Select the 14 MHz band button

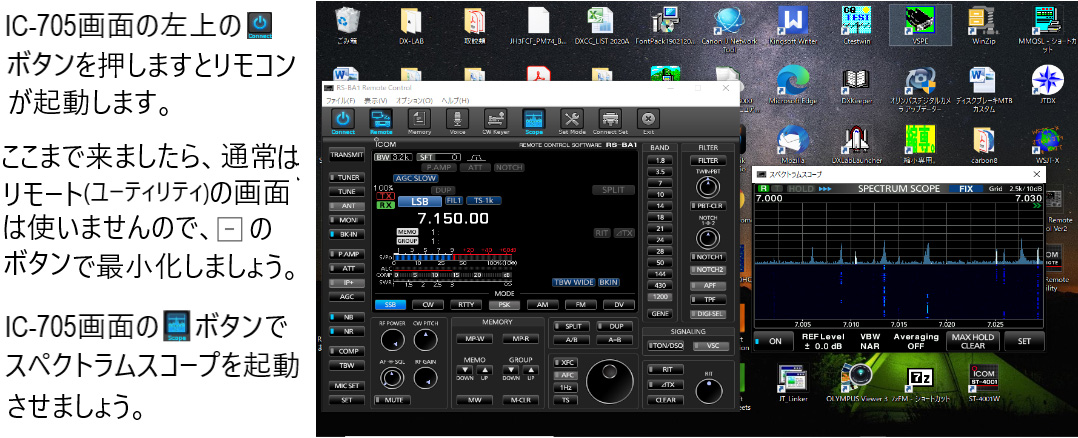[660, 206]
